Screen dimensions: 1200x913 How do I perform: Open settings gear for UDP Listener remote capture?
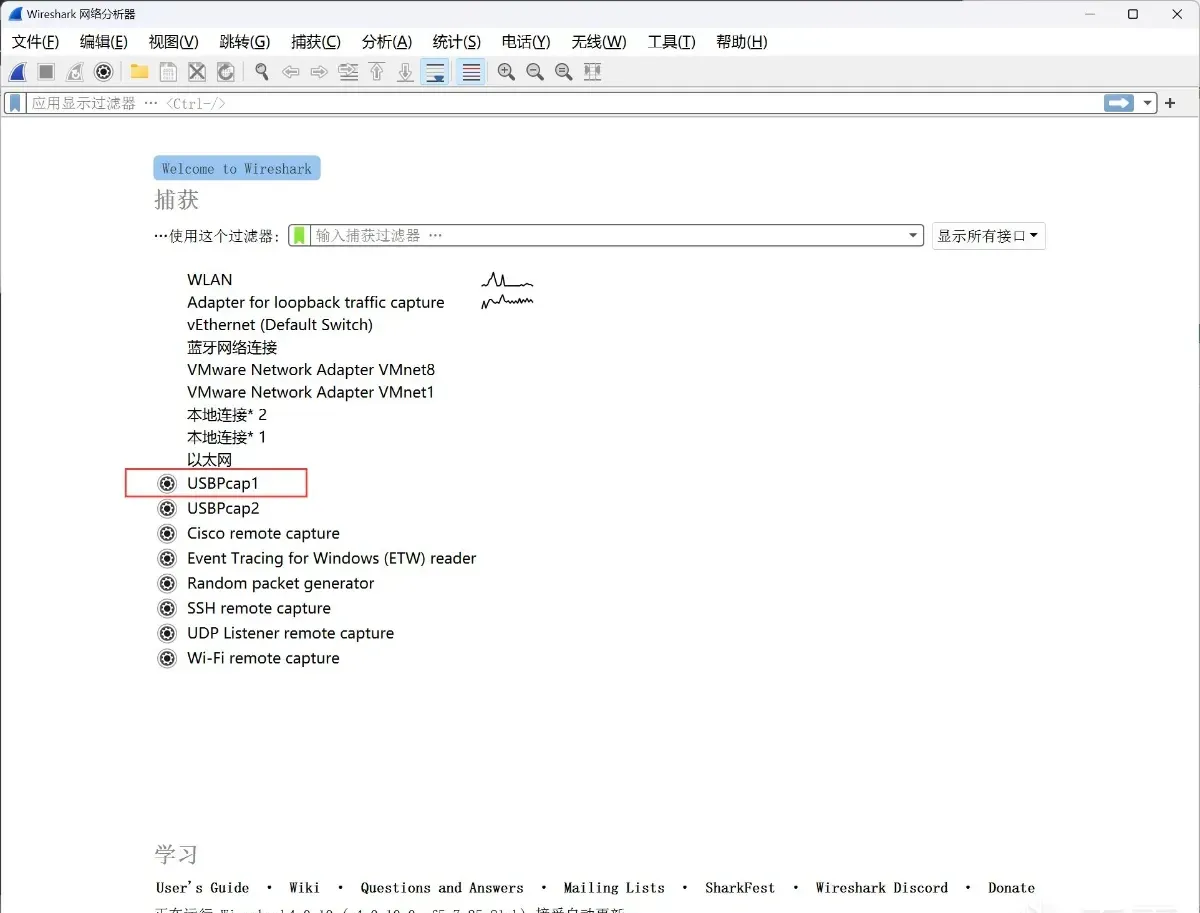(x=167, y=633)
